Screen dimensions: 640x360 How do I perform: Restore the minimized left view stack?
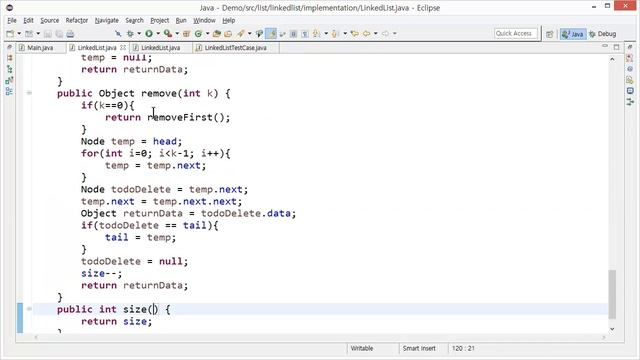coord(9,47)
